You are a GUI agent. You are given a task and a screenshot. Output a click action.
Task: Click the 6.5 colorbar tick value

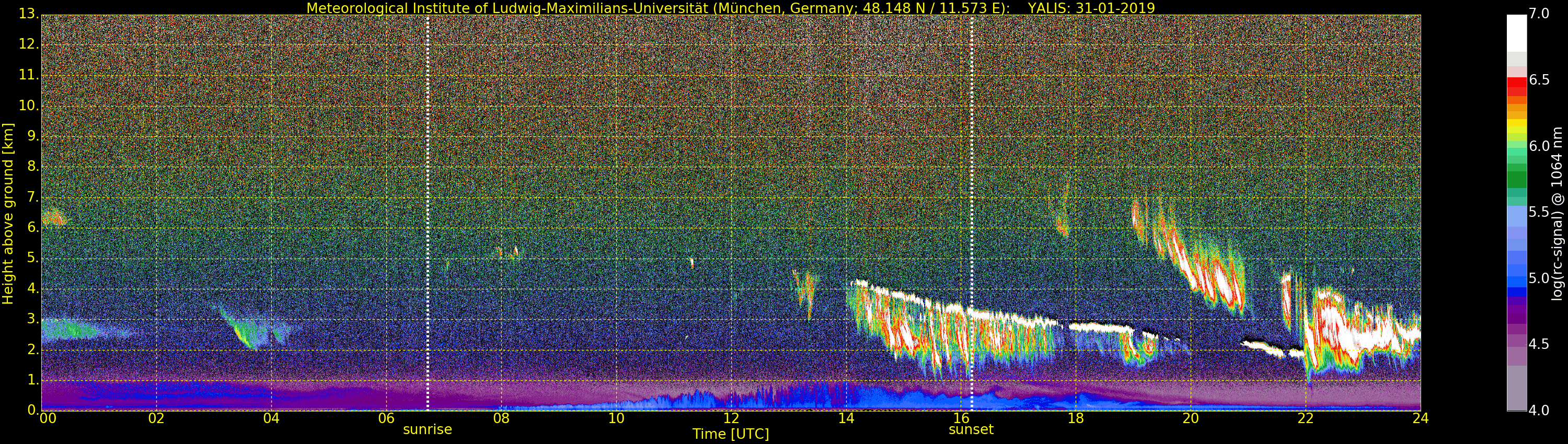click(x=1539, y=80)
